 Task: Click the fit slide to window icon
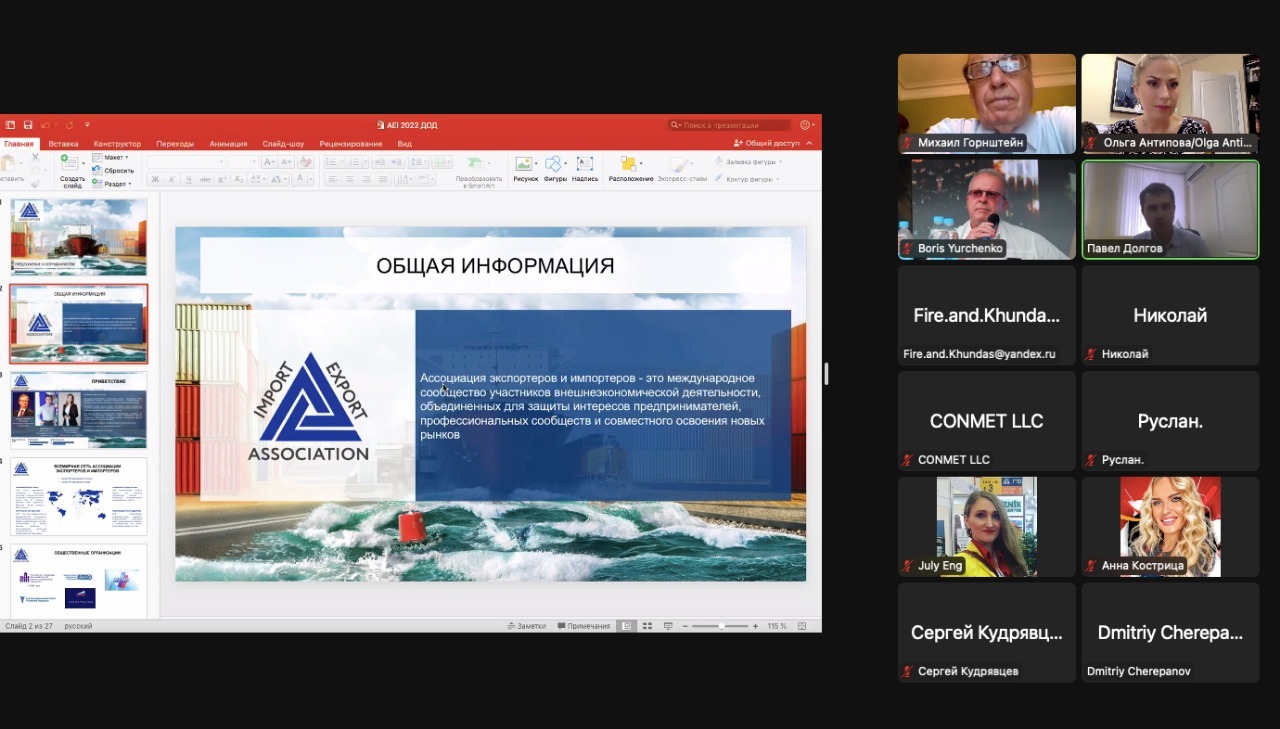click(802, 626)
